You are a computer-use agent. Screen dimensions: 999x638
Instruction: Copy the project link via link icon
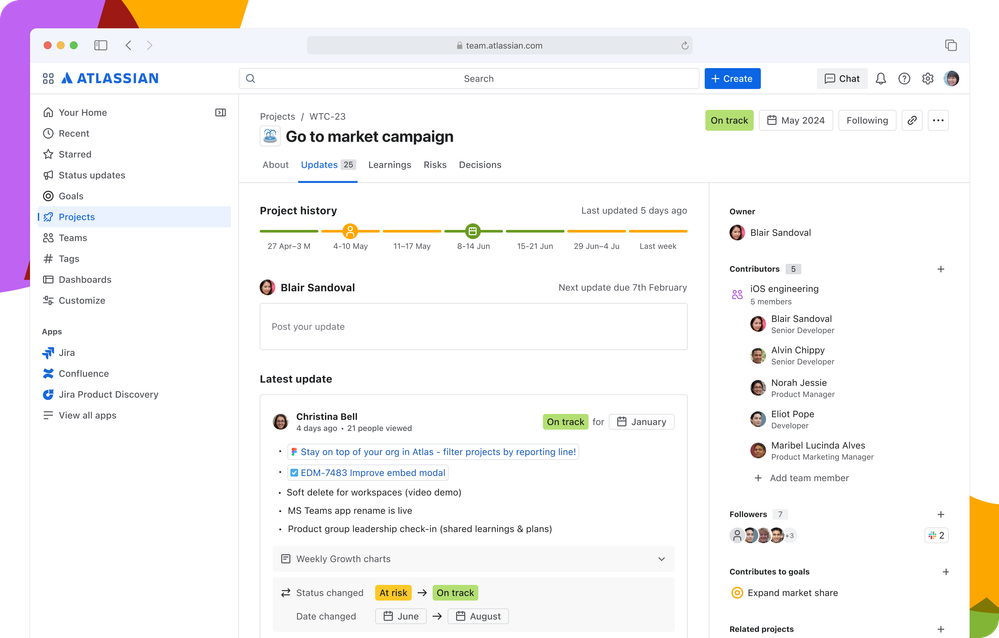pos(911,119)
